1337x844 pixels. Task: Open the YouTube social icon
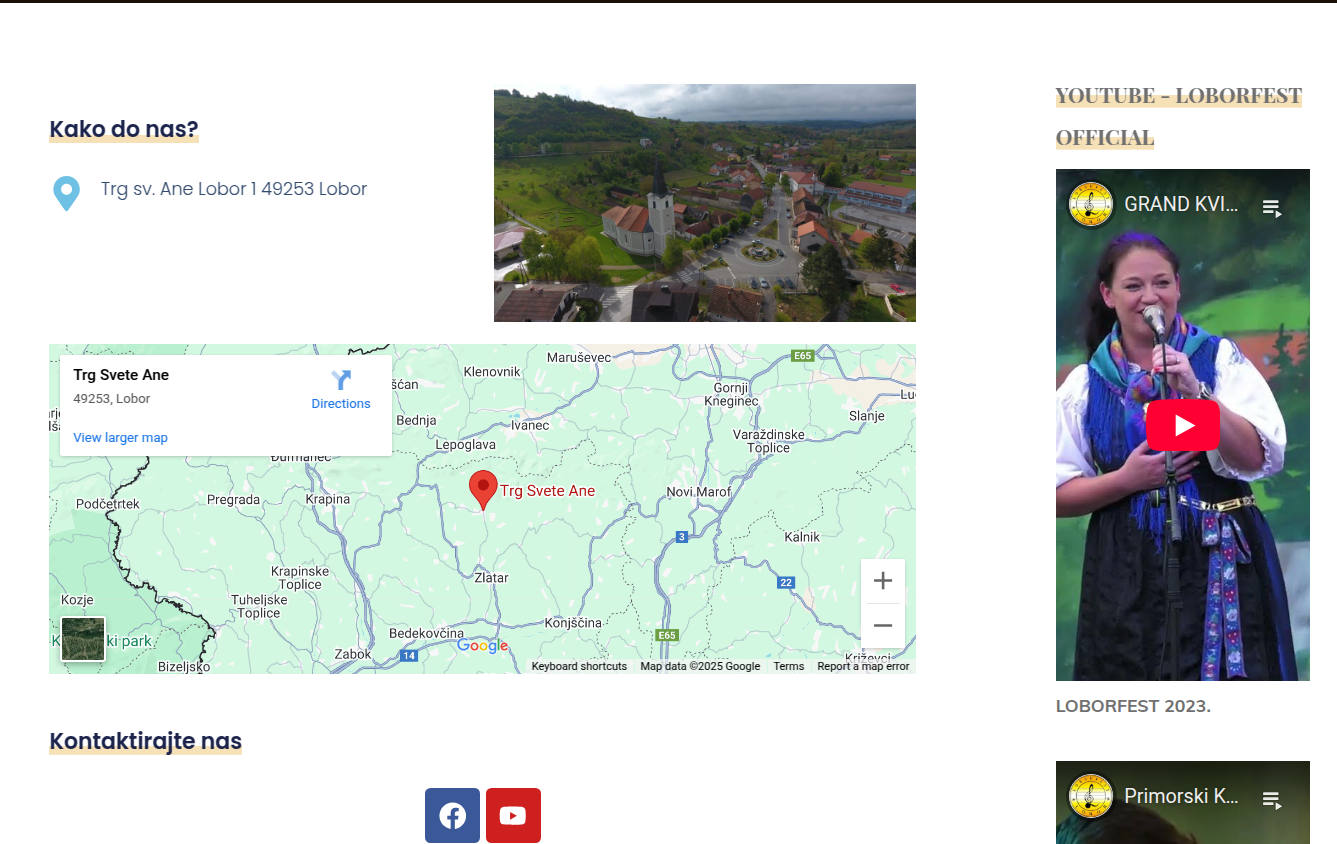pos(513,815)
